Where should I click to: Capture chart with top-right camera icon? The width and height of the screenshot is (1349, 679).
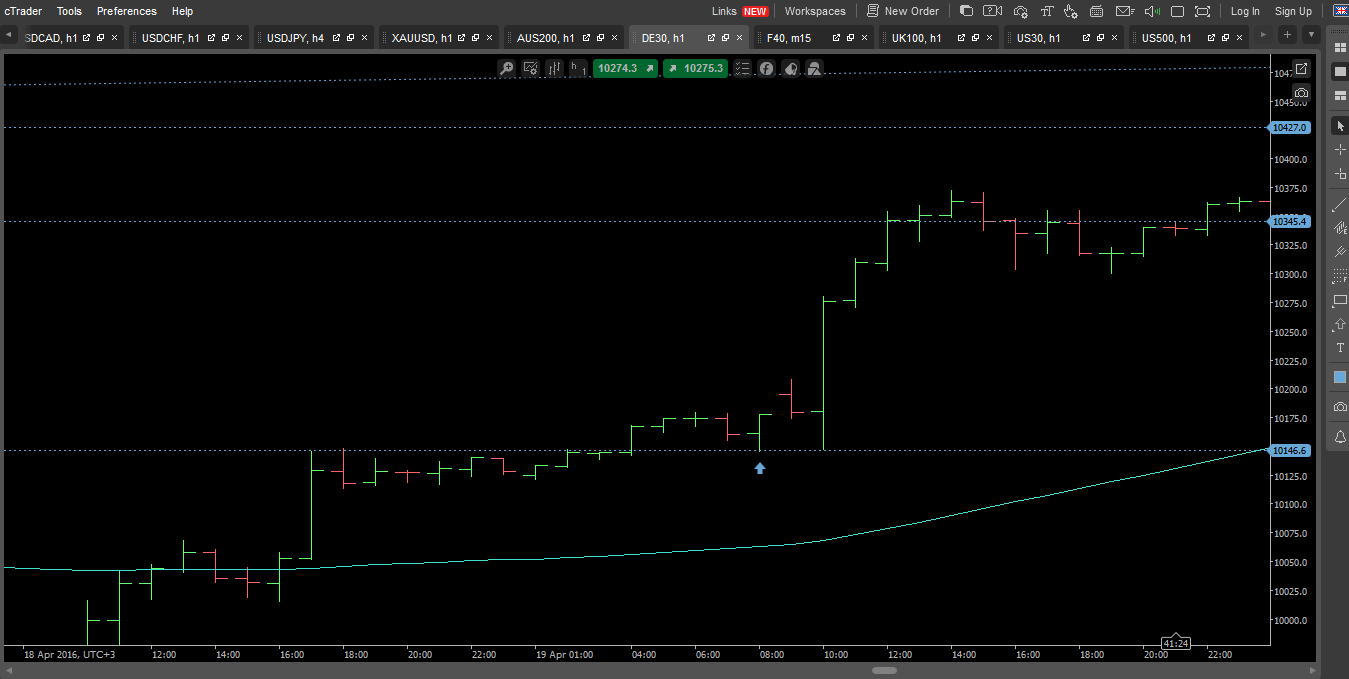coord(1301,92)
